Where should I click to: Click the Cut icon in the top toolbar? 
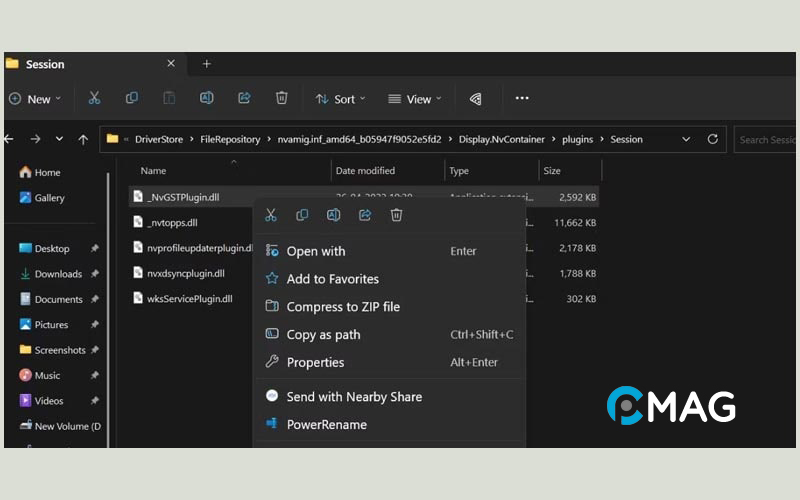pos(94,98)
